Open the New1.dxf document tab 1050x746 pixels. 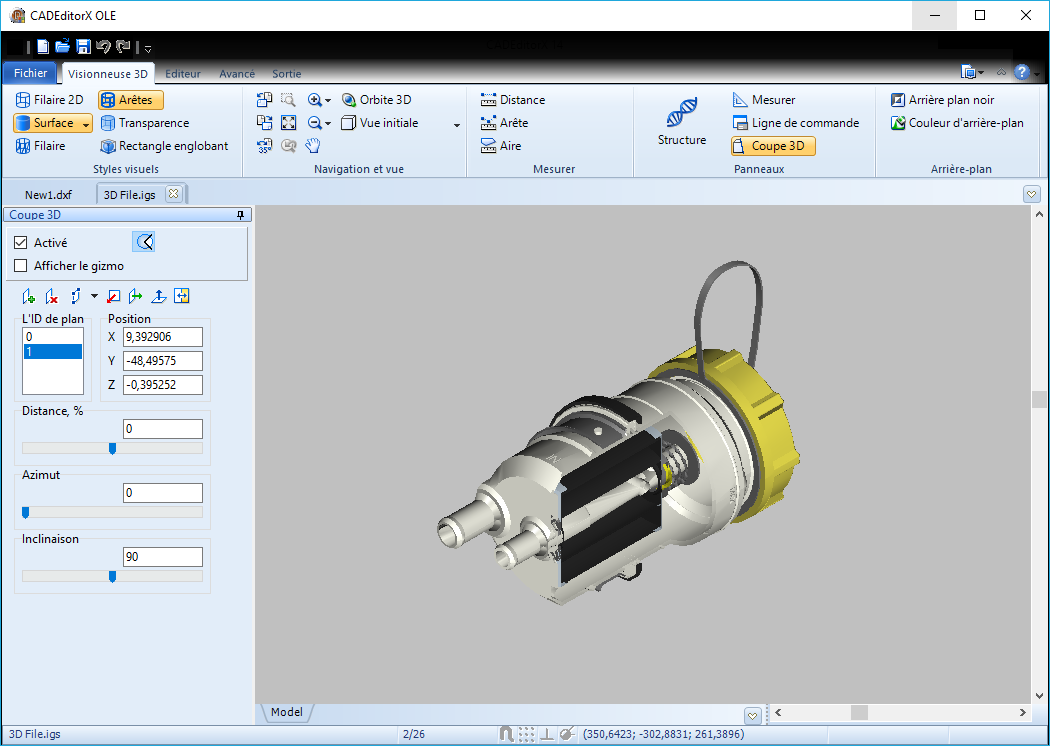pyautogui.click(x=48, y=194)
